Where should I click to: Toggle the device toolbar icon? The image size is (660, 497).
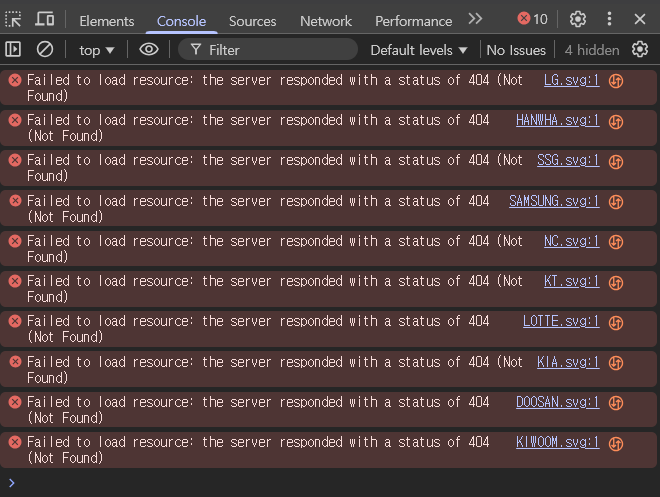[x=45, y=19]
